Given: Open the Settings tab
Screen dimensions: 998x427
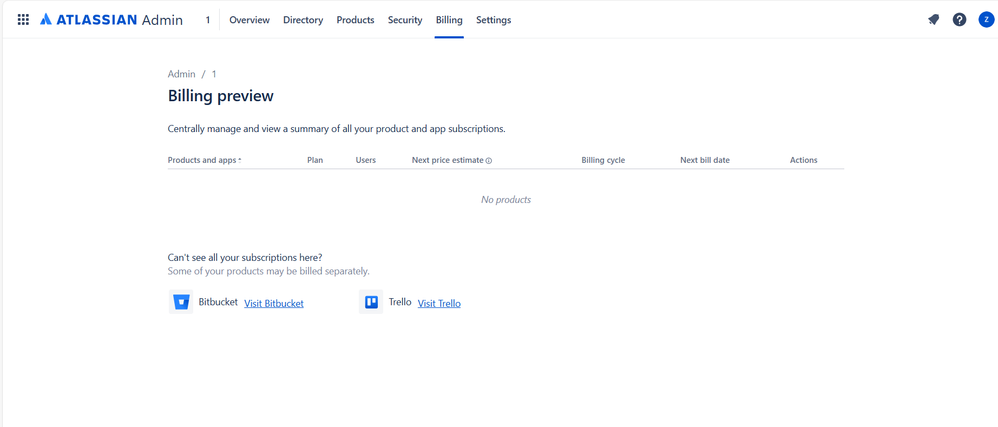Looking at the screenshot, I should pyautogui.click(x=493, y=20).
